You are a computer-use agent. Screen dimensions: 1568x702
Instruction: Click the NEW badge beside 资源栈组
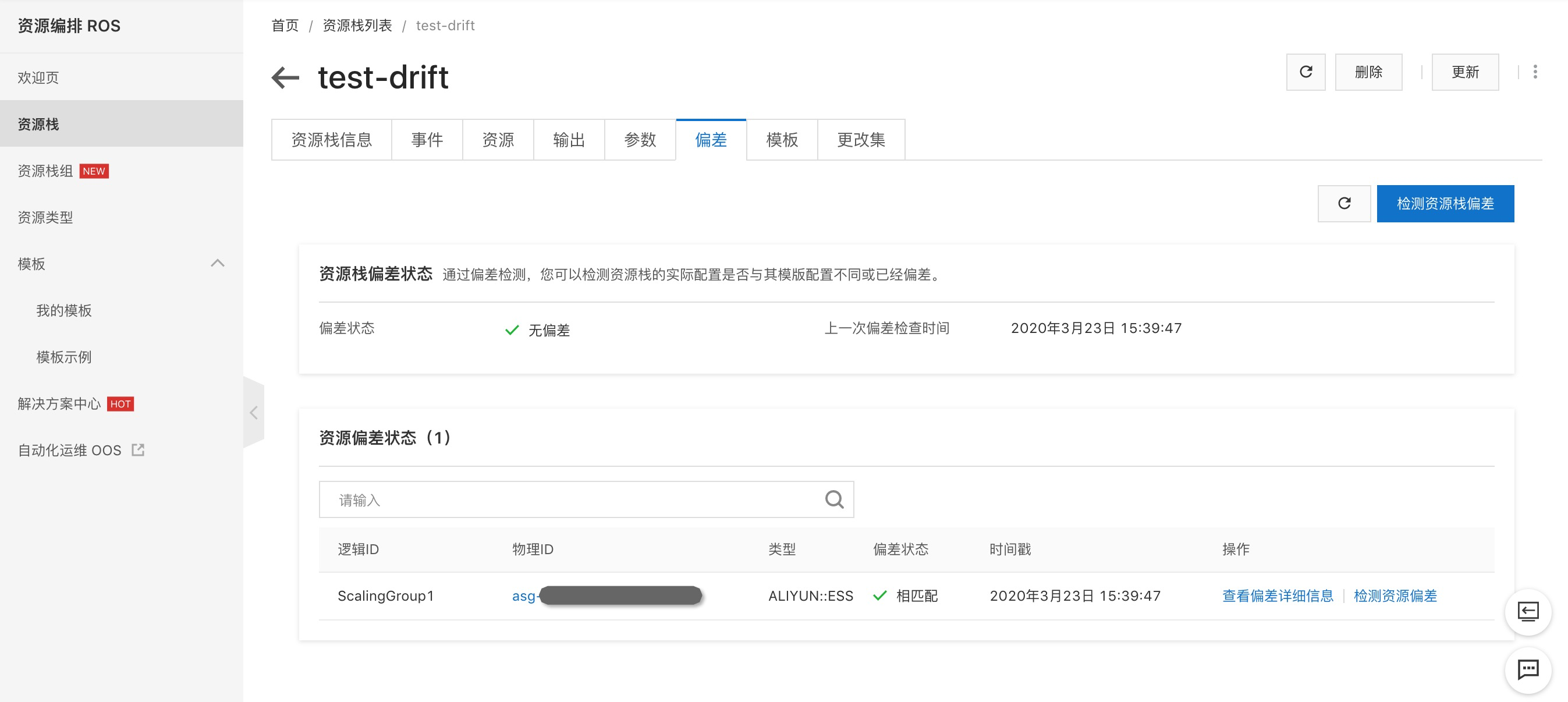94,171
